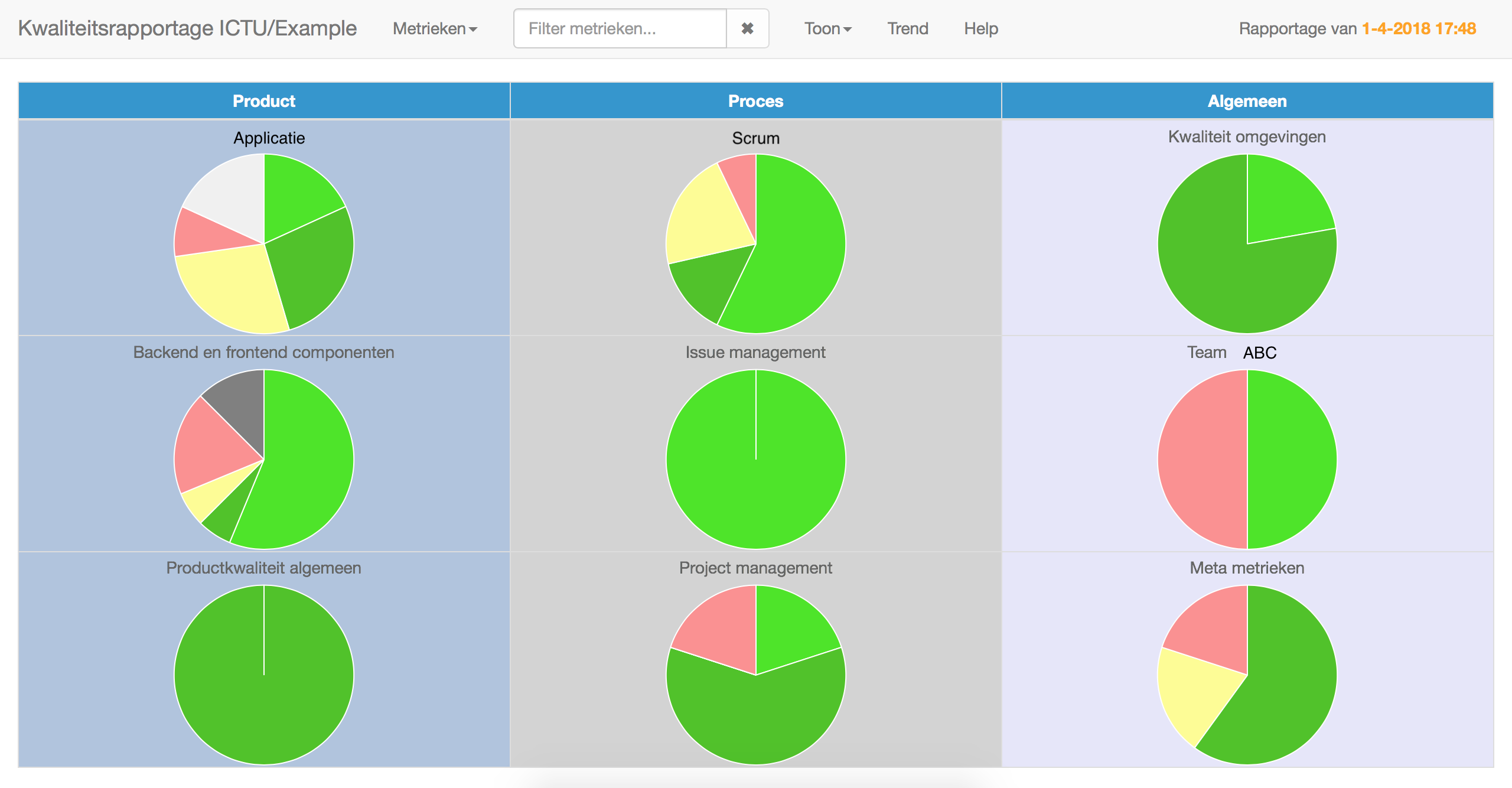
Task: Open the Scrum pie chart
Action: [755, 243]
